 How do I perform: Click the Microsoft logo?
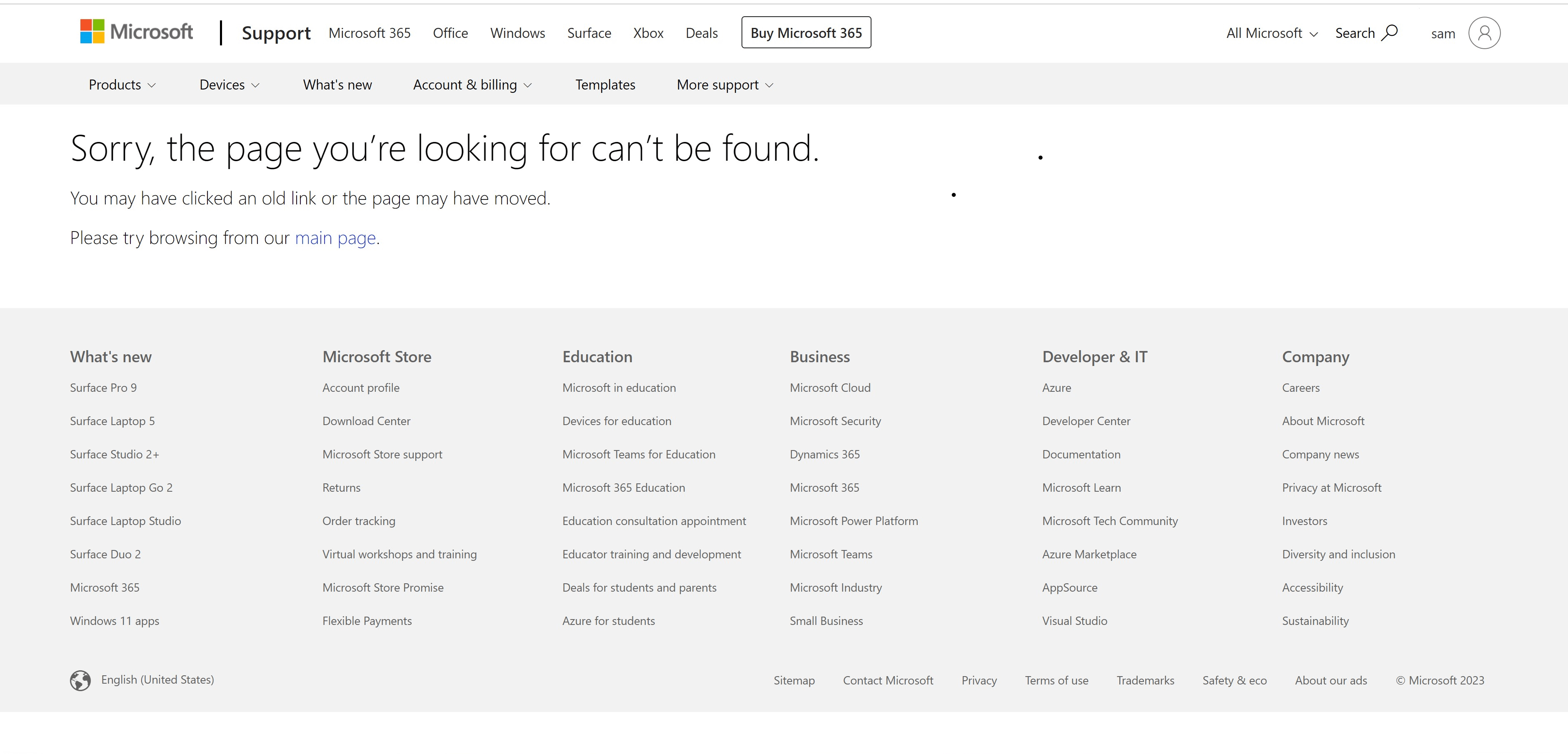tap(136, 32)
